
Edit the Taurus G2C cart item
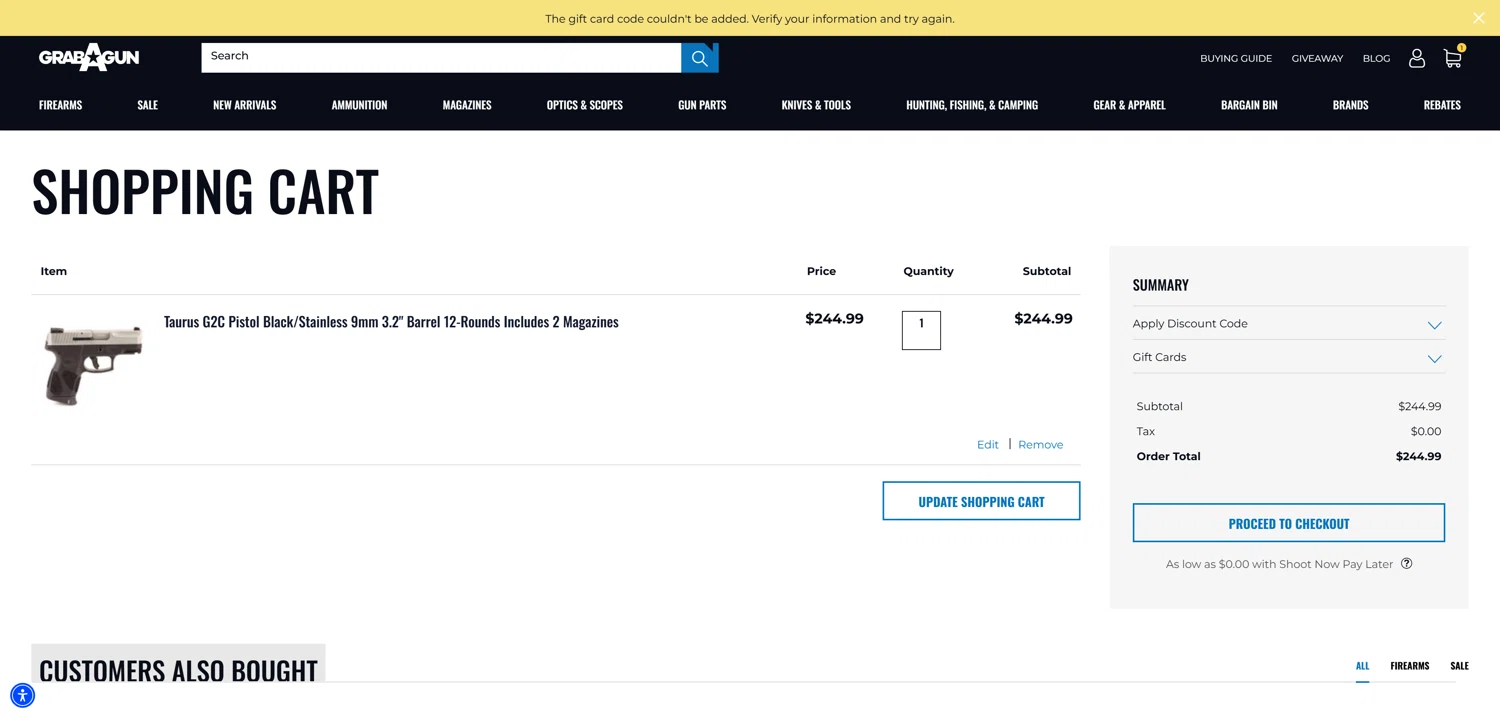coord(987,444)
